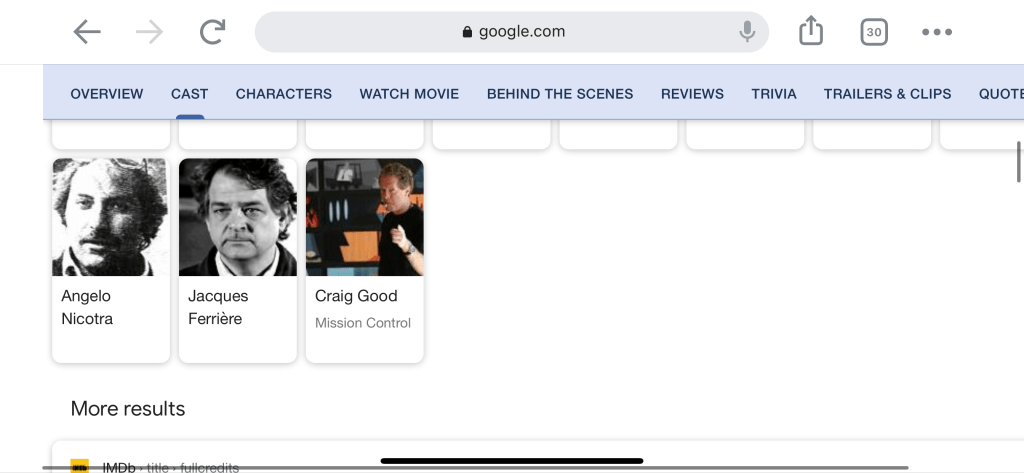
Task: Select the Jacques Ferrière cast name
Action: [x=218, y=307]
